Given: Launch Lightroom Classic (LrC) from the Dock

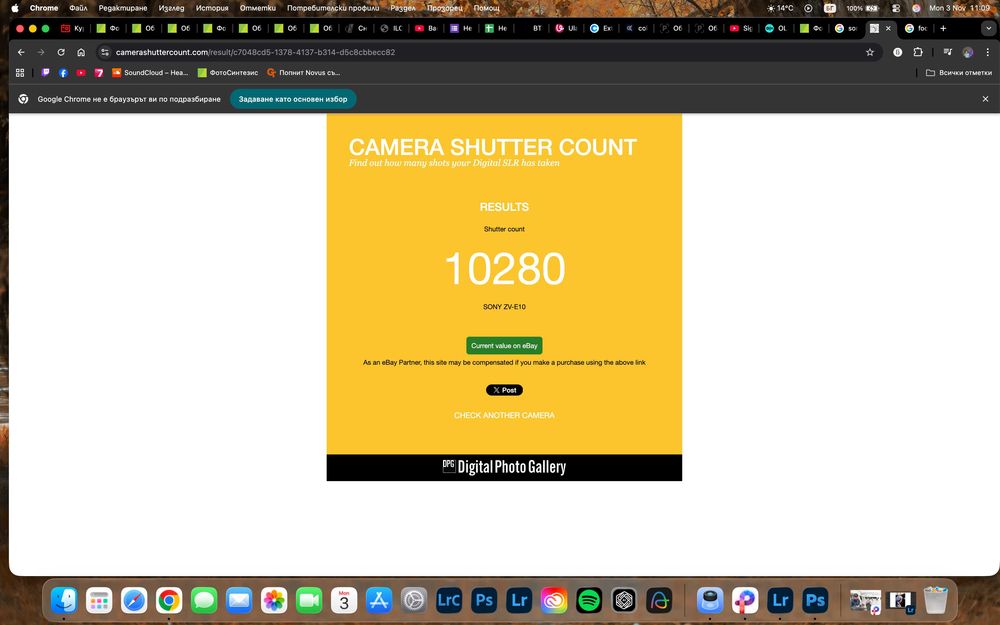Looking at the screenshot, I should pyautogui.click(x=449, y=600).
